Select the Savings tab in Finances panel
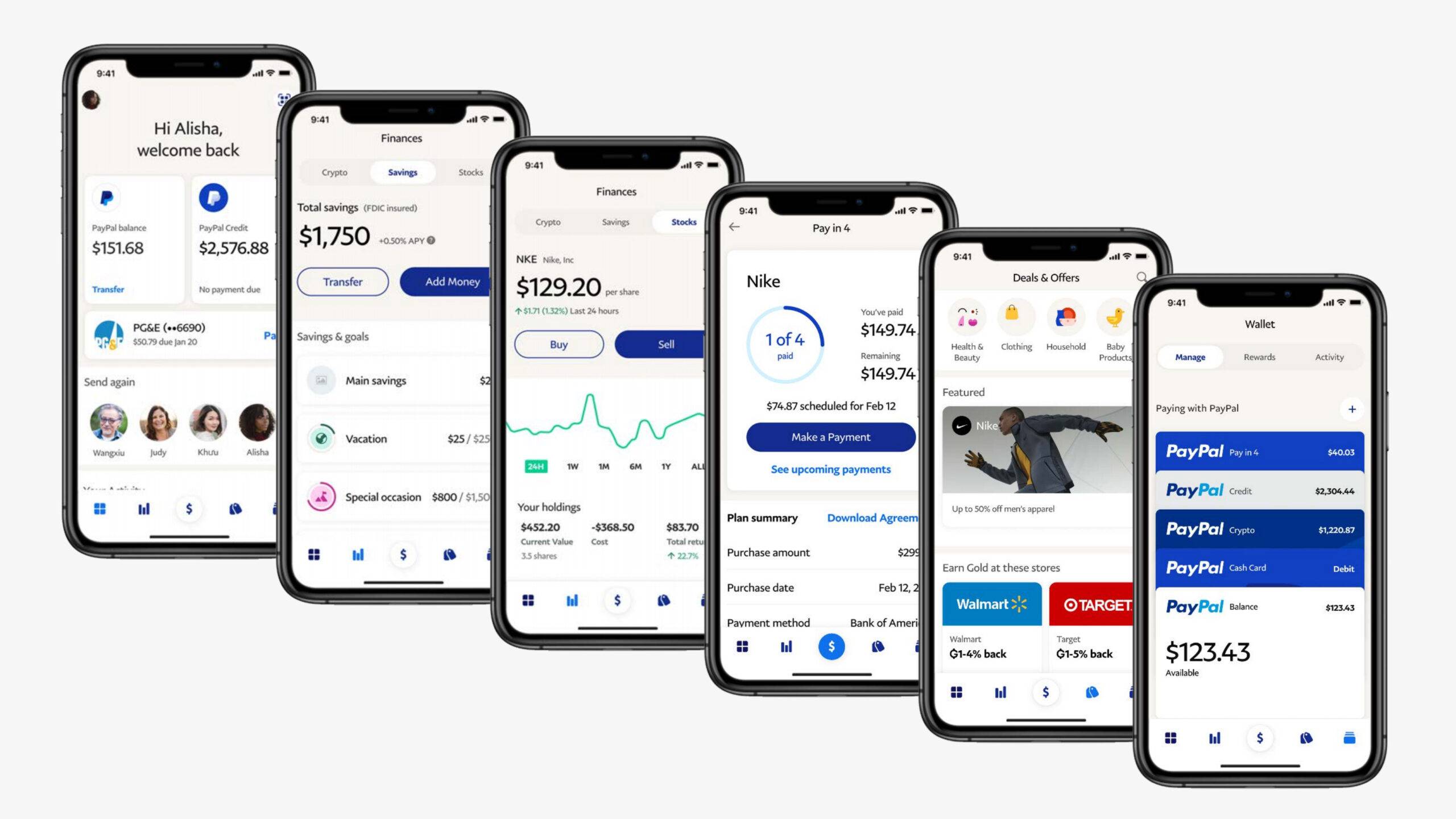This screenshot has height=819, width=1456. coord(400,172)
